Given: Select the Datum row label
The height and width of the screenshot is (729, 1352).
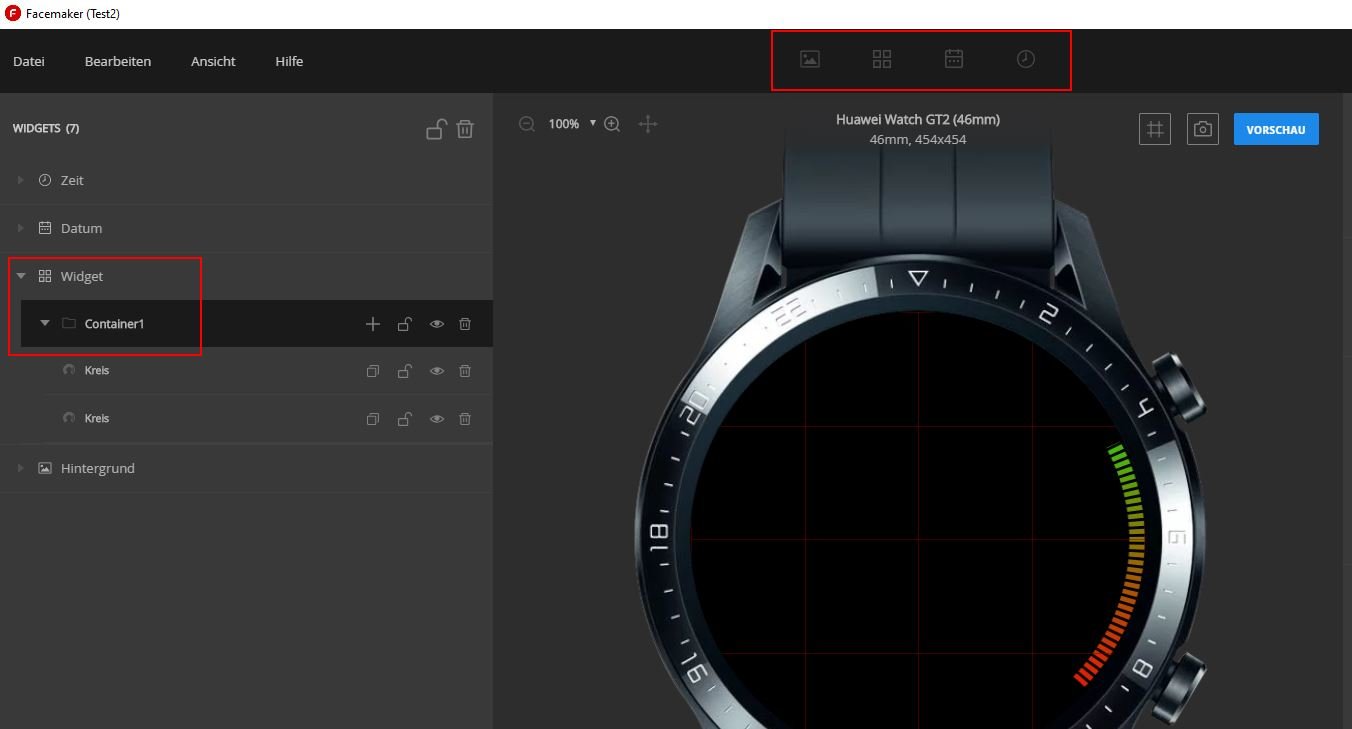Looking at the screenshot, I should pyautogui.click(x=81, y=228).
